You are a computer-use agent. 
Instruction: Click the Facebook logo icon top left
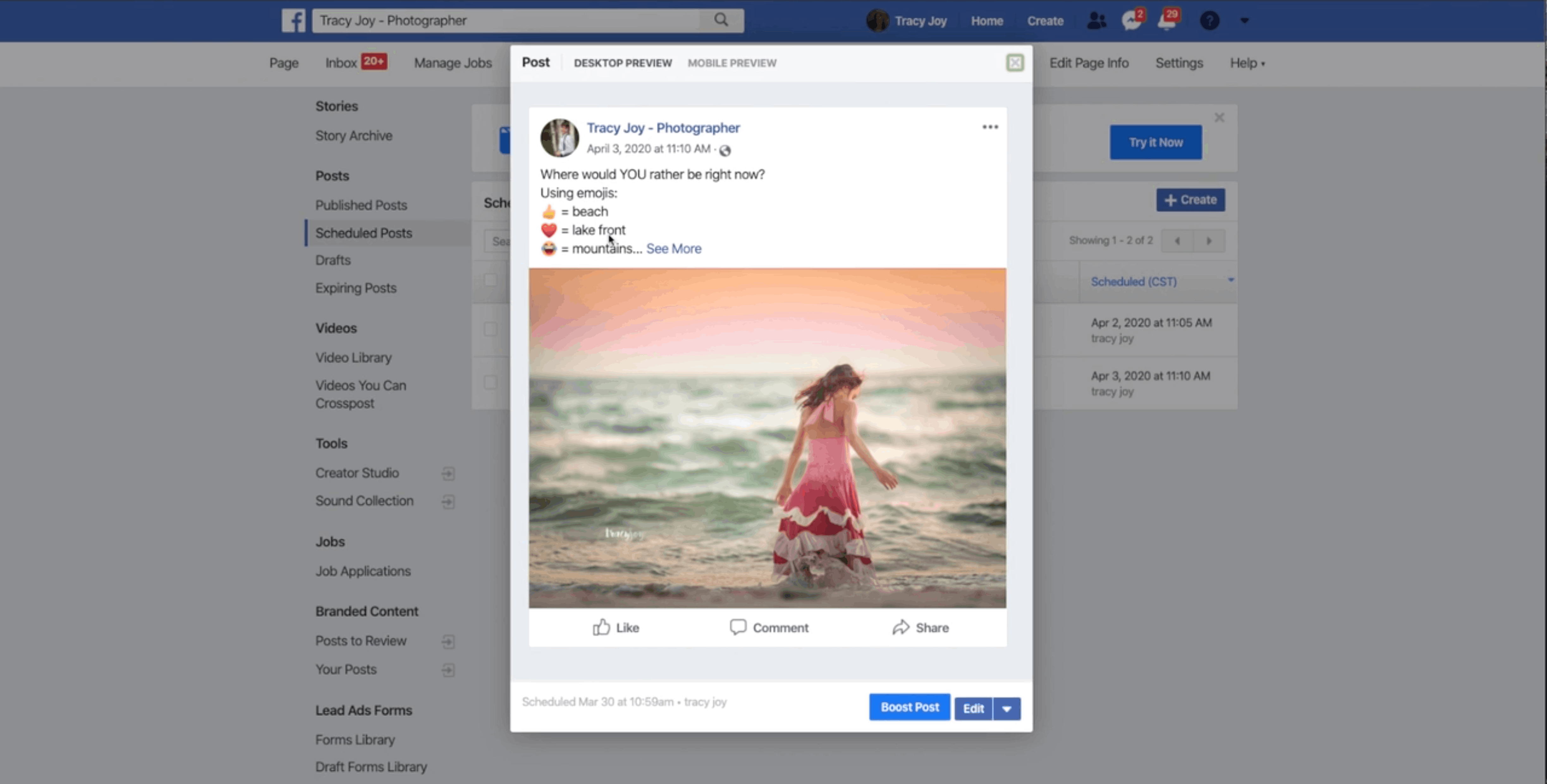[x=293, y=20]
